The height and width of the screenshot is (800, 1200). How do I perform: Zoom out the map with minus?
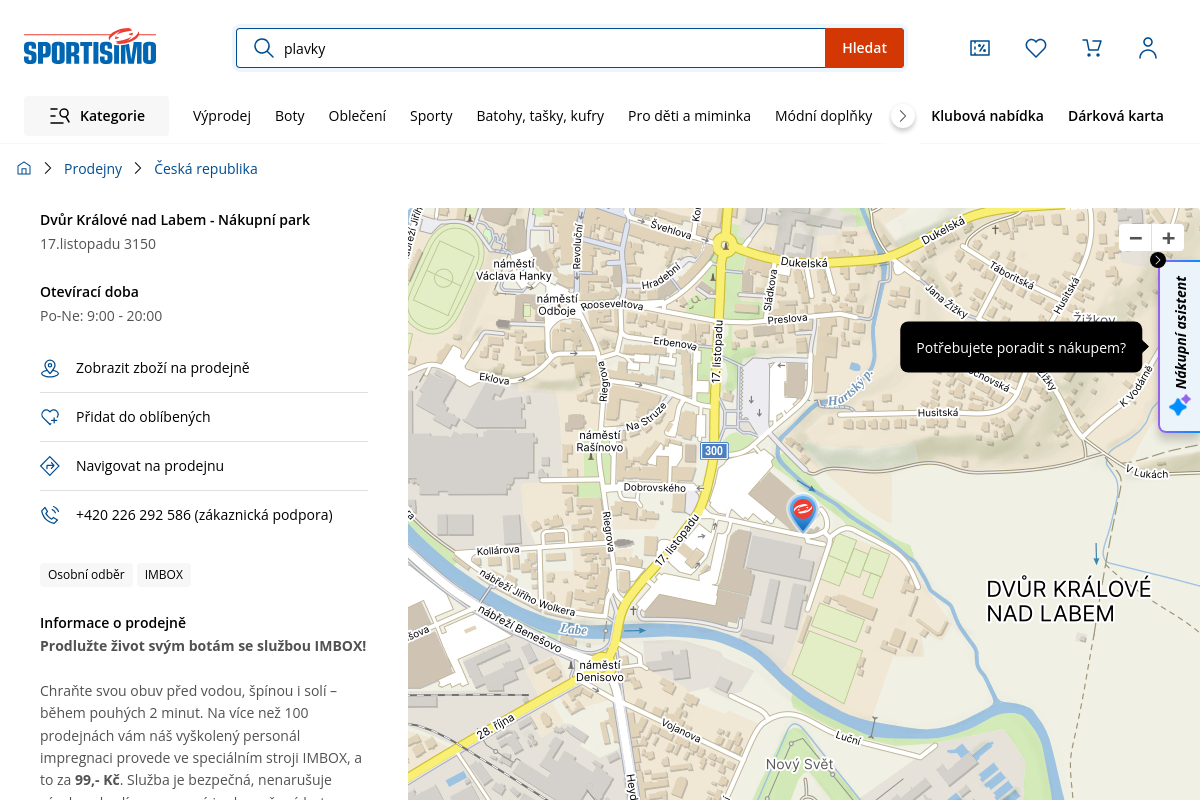(x=1136, y=238)
